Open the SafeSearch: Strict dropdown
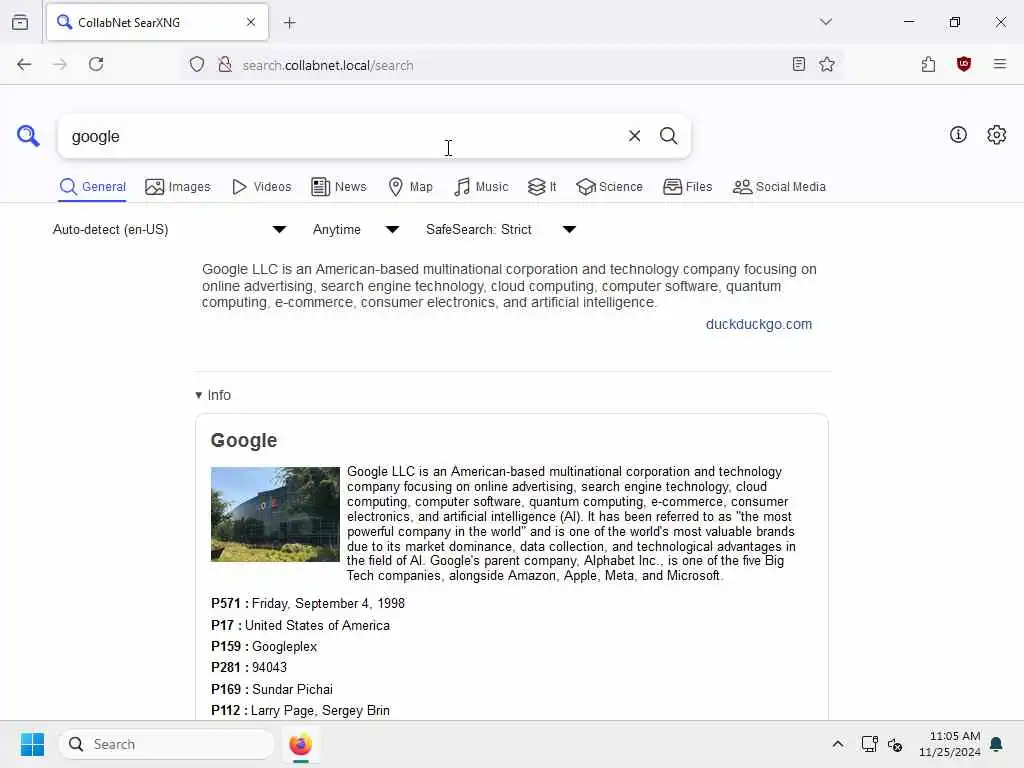 [x=501, y=229]
